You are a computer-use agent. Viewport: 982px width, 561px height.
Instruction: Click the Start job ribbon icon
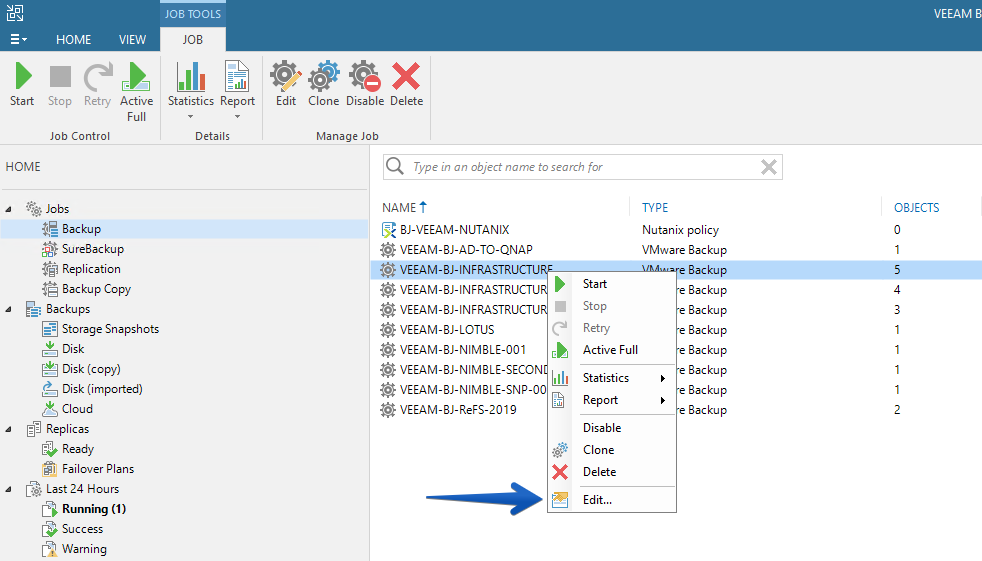point(23,85)
